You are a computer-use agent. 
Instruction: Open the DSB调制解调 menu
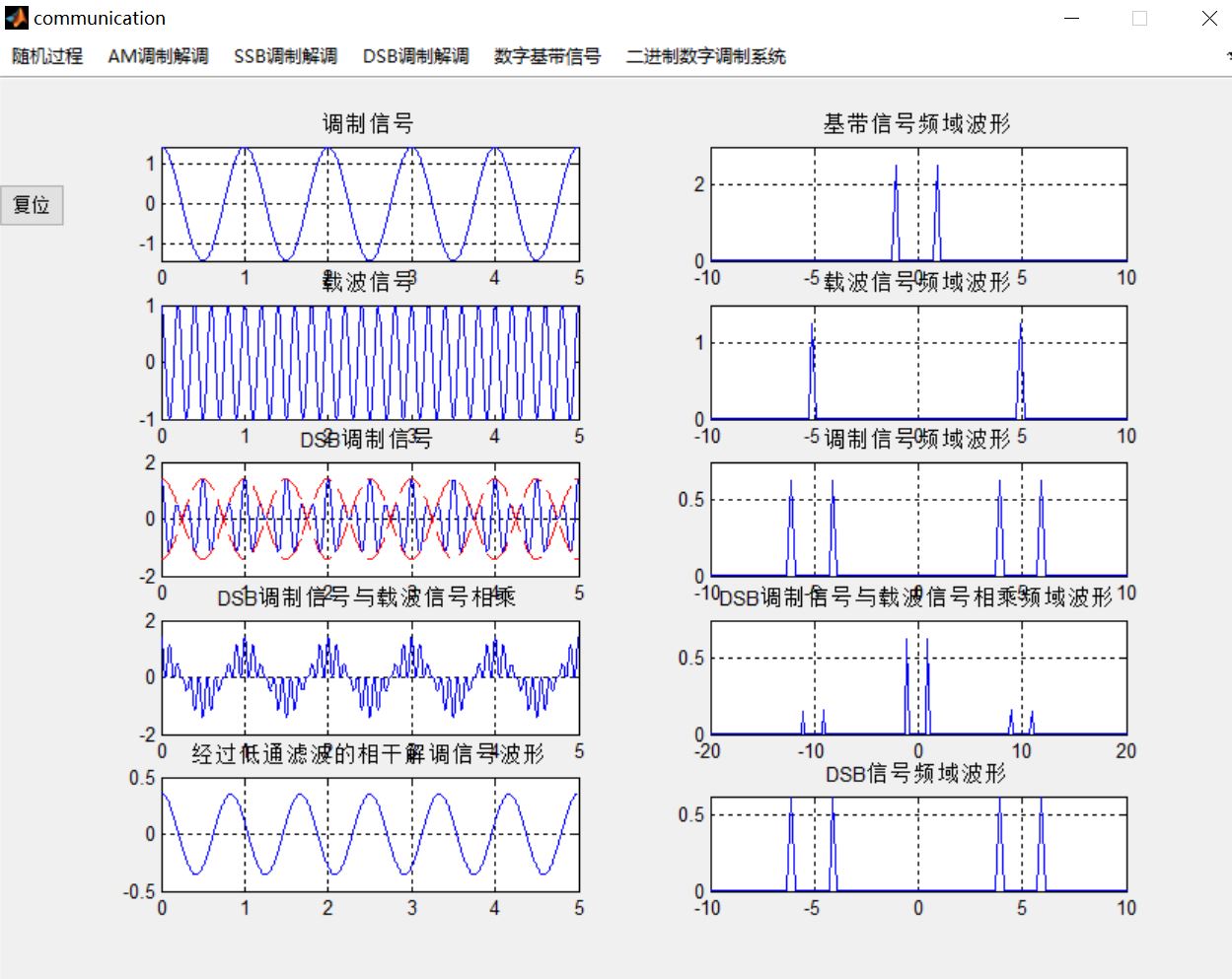click(x=415, y=56)
